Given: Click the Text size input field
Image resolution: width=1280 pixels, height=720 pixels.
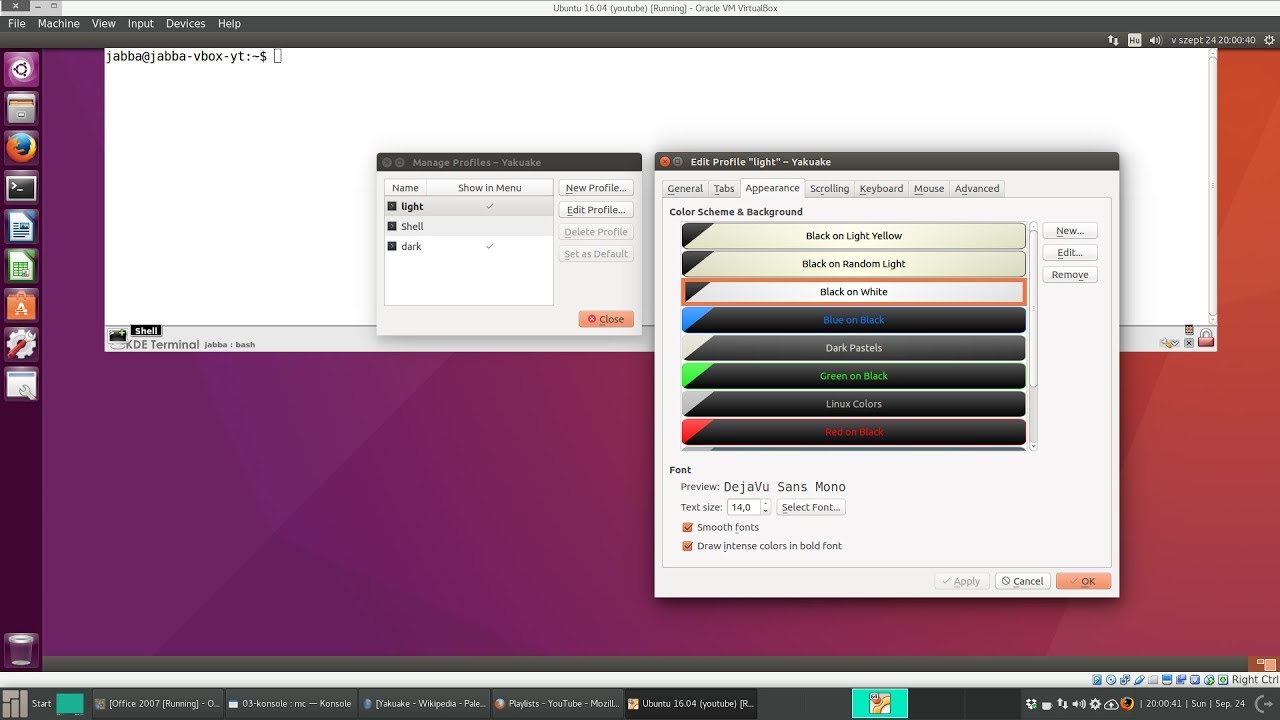Looking at the screenshot, I should pyautogui.click(x=744, y=507).
